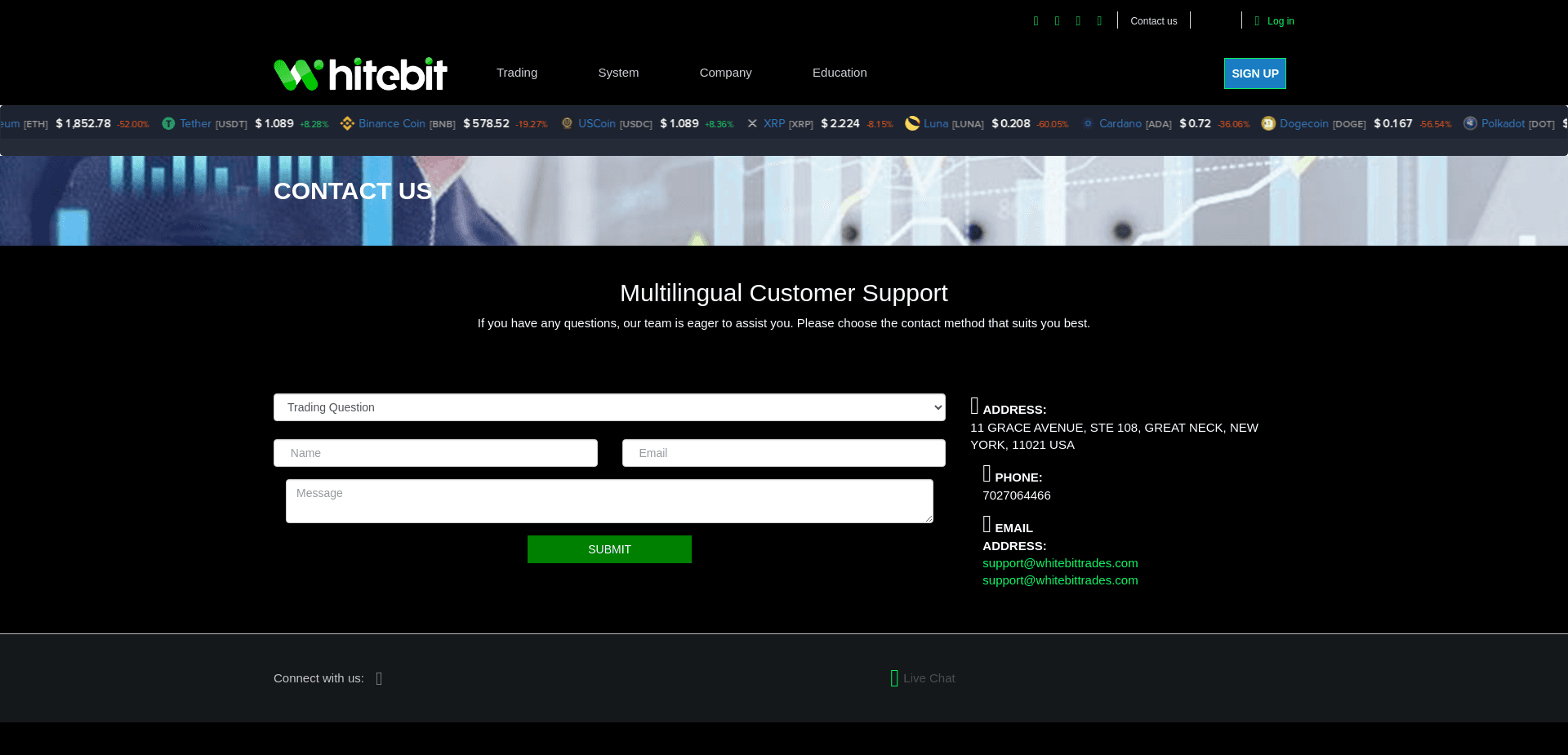1568x755 pixels.
Task: Open the Education menu item
Action: (x=839, y=73)
